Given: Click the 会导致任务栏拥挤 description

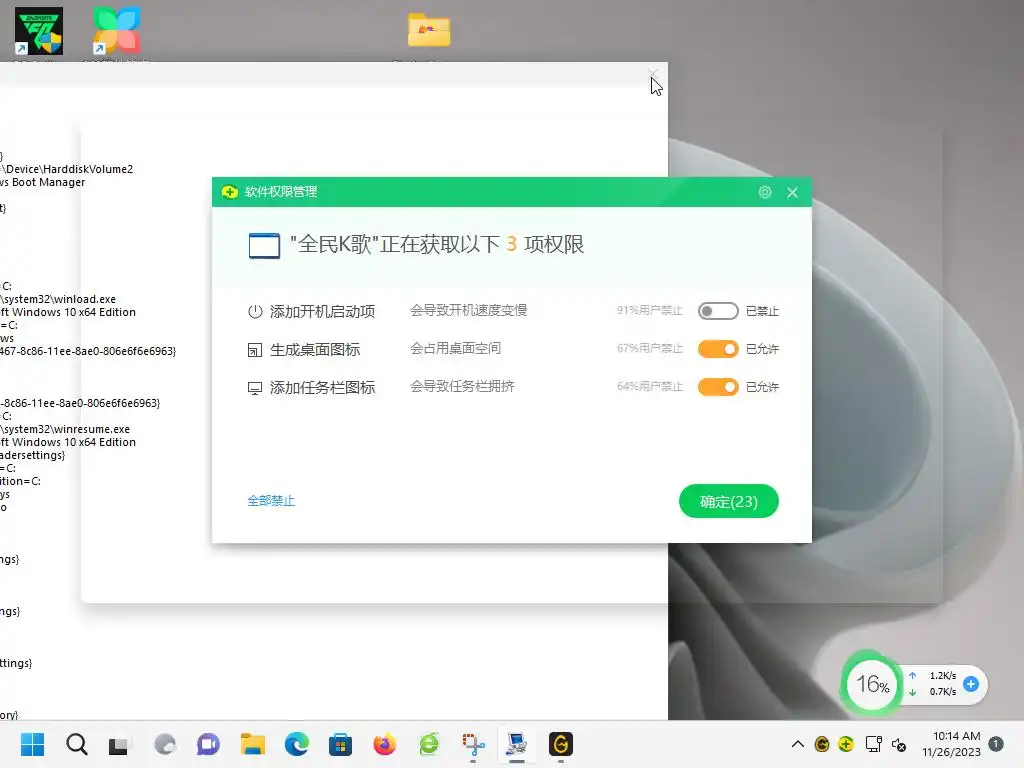Looking at the screenshot, I should click(x=462, y=386).
